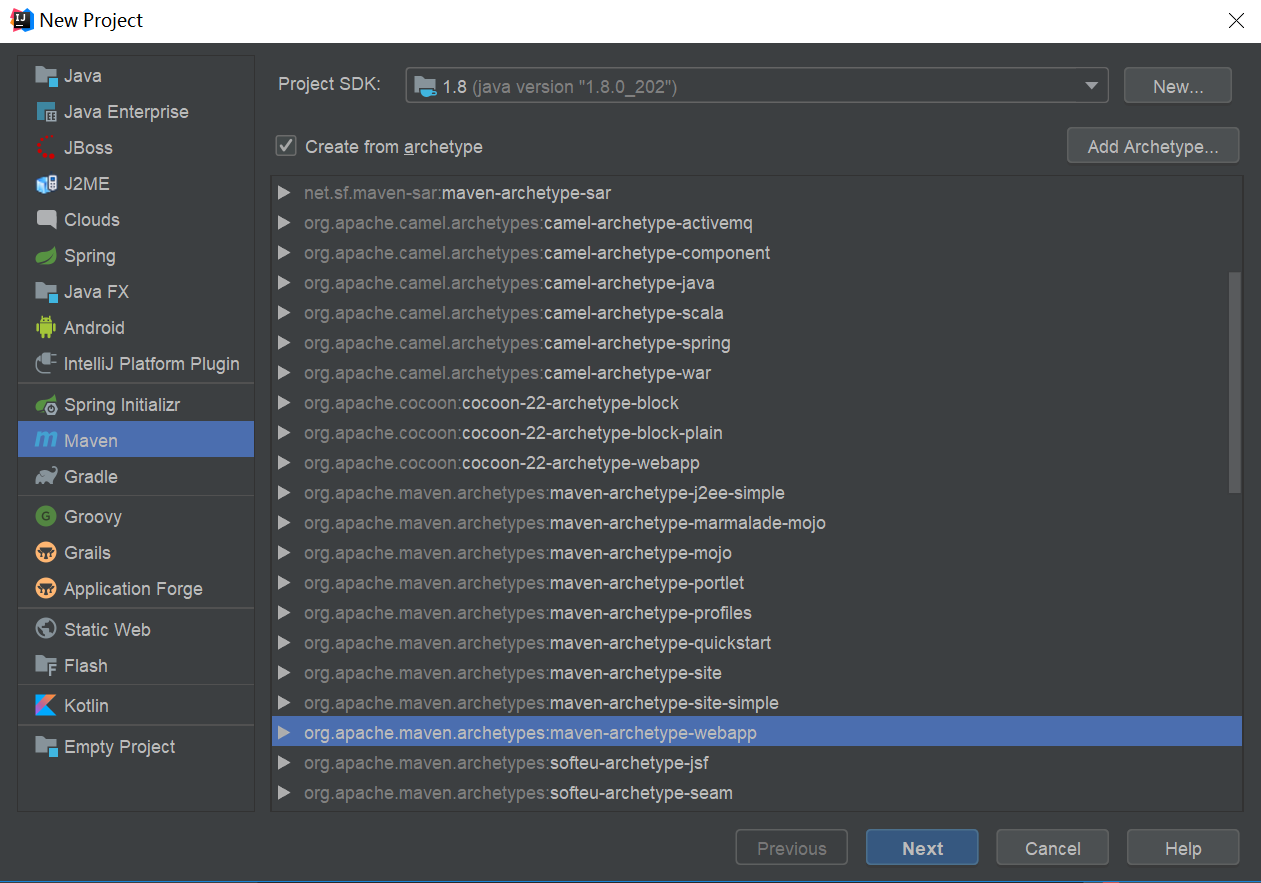Expand camel-archetype-spring node
The height and width of the screenshot is (883, 1261).
coord(284,343)
